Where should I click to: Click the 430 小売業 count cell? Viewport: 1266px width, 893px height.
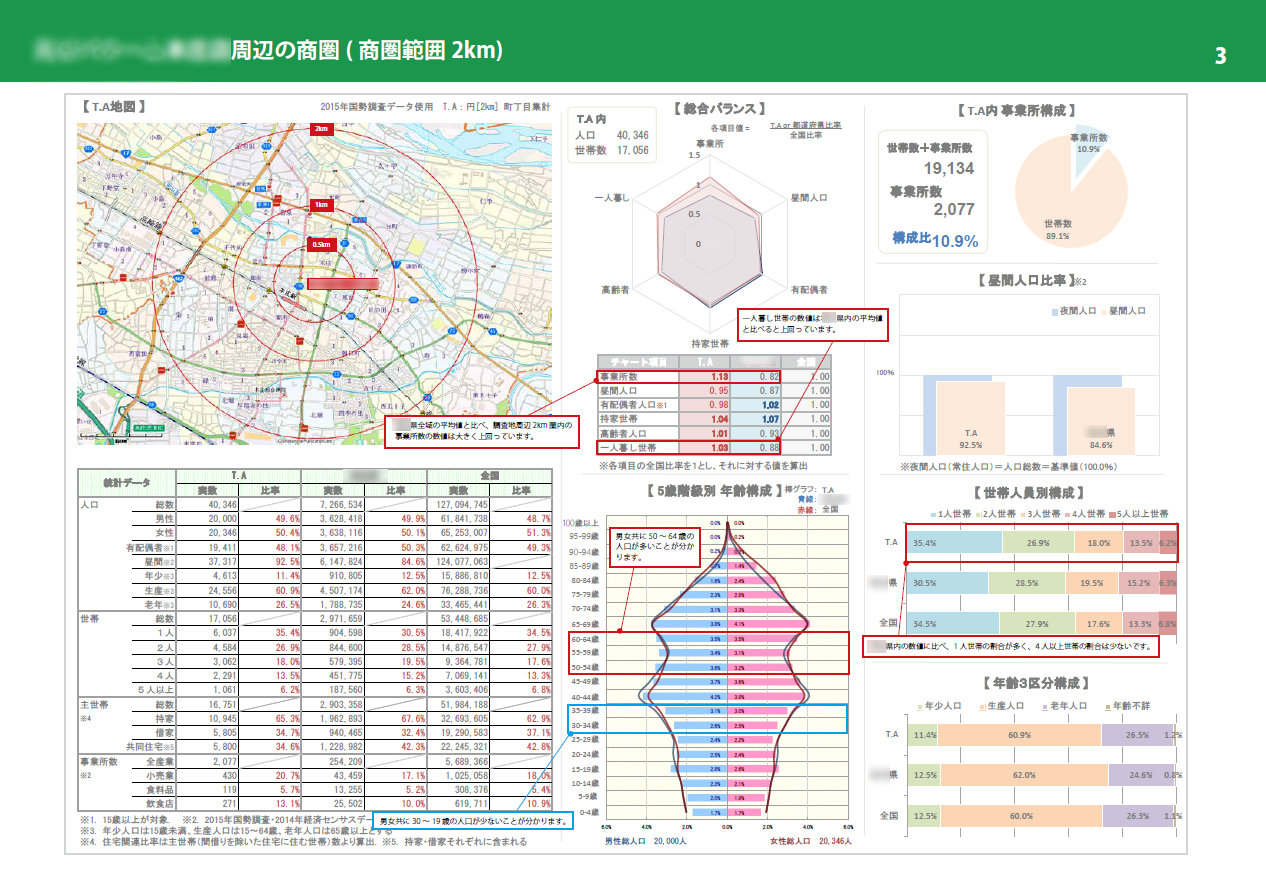[208, 775]
